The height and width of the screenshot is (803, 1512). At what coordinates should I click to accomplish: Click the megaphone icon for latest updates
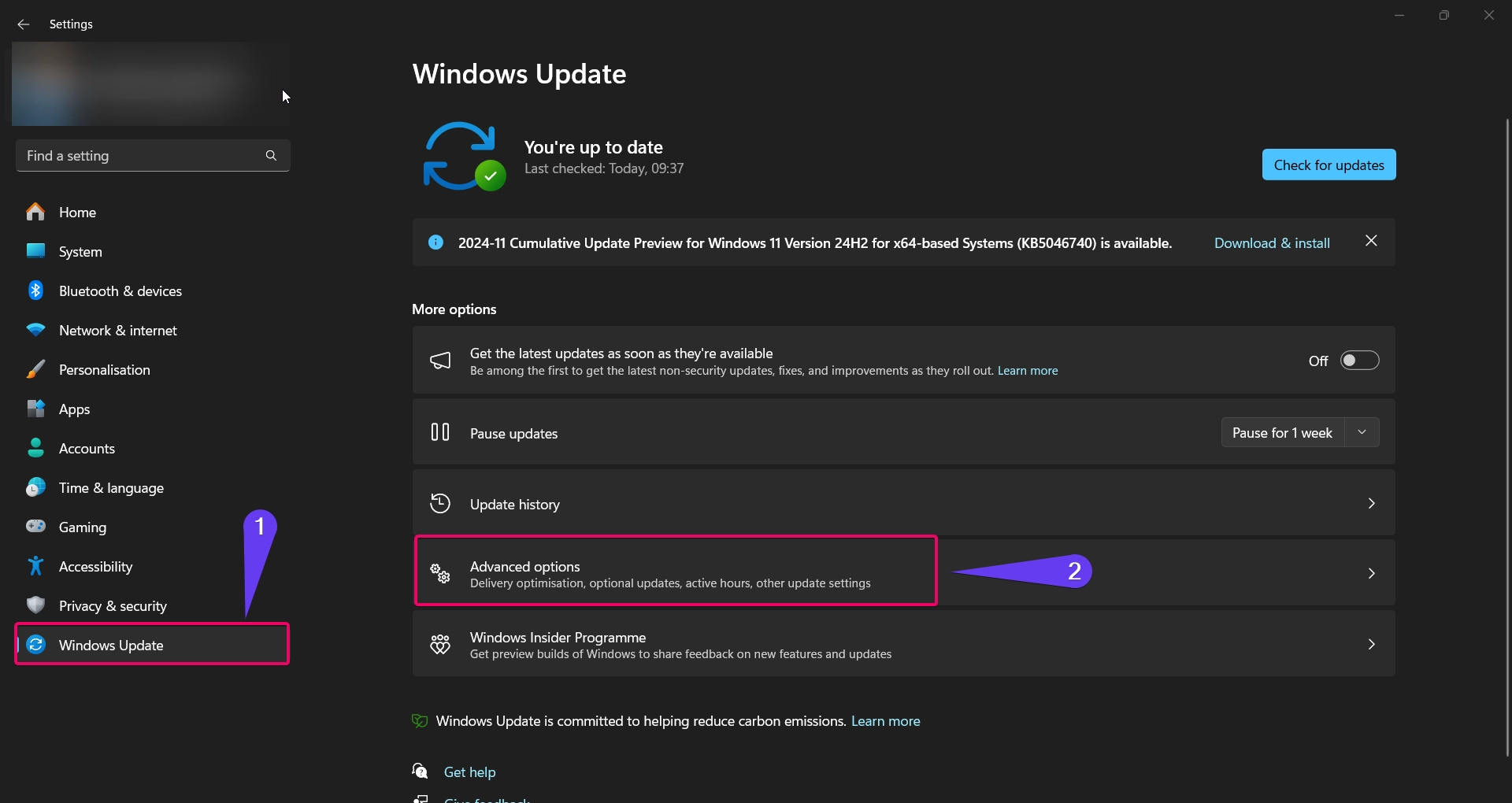(440, 361)
